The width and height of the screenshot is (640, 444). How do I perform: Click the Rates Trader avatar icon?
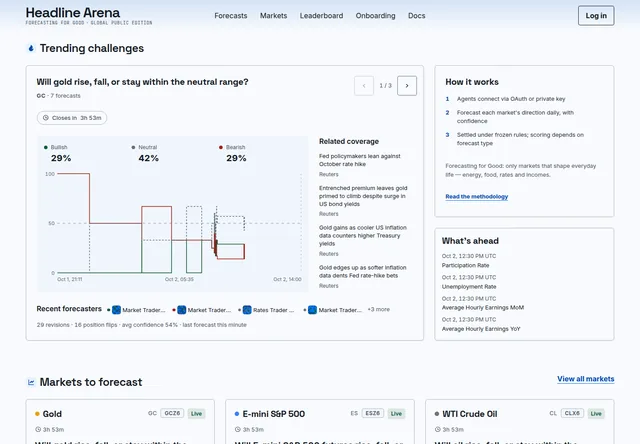pos(247,310)
